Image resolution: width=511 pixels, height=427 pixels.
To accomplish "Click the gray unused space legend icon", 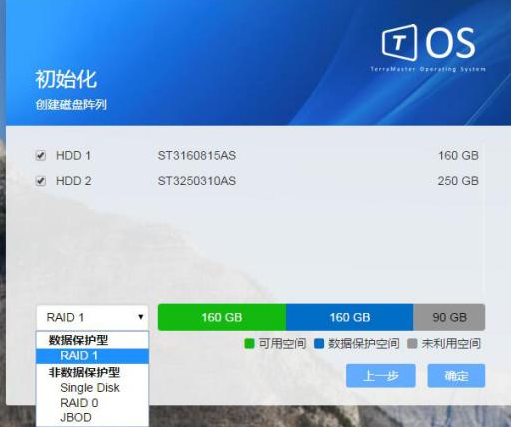I will (412, 344).
